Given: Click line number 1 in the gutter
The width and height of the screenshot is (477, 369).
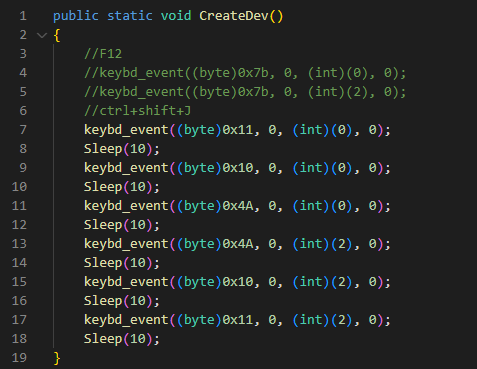Looking at the screenshot, I should 23,16.
